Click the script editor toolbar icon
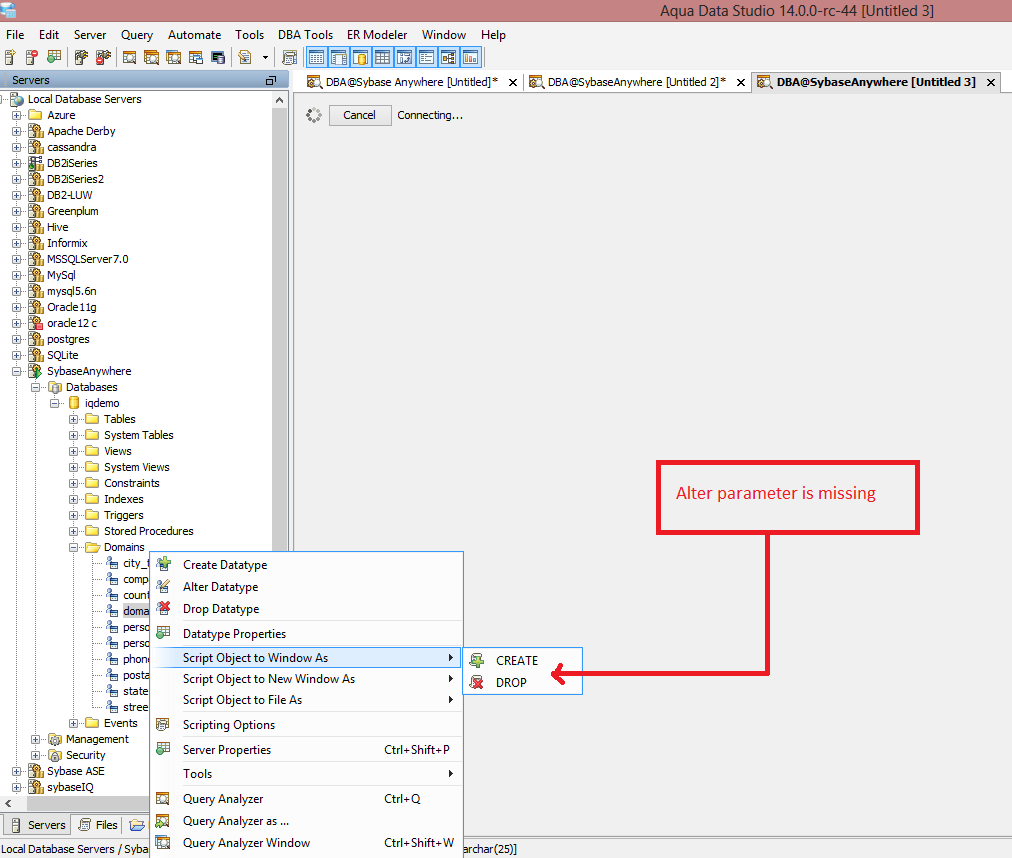Viewport: 1012px width, 858px height. click(x=245, y=57)
